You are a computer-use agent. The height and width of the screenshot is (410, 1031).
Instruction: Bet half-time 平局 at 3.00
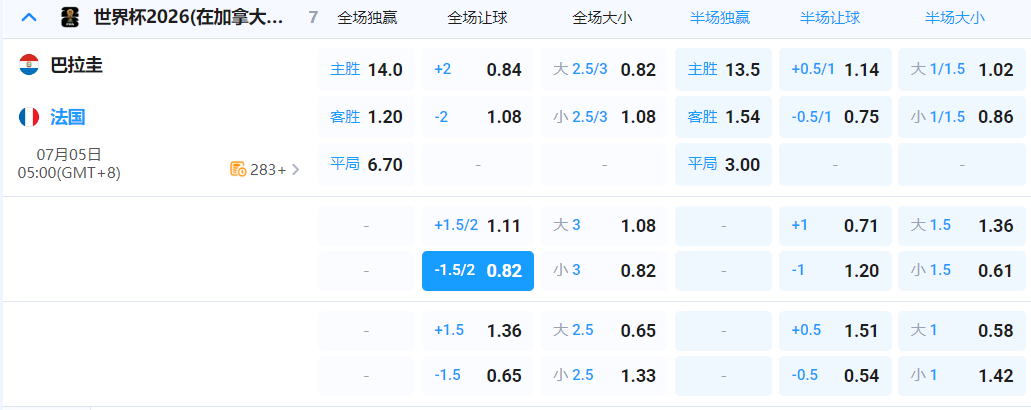723,164
